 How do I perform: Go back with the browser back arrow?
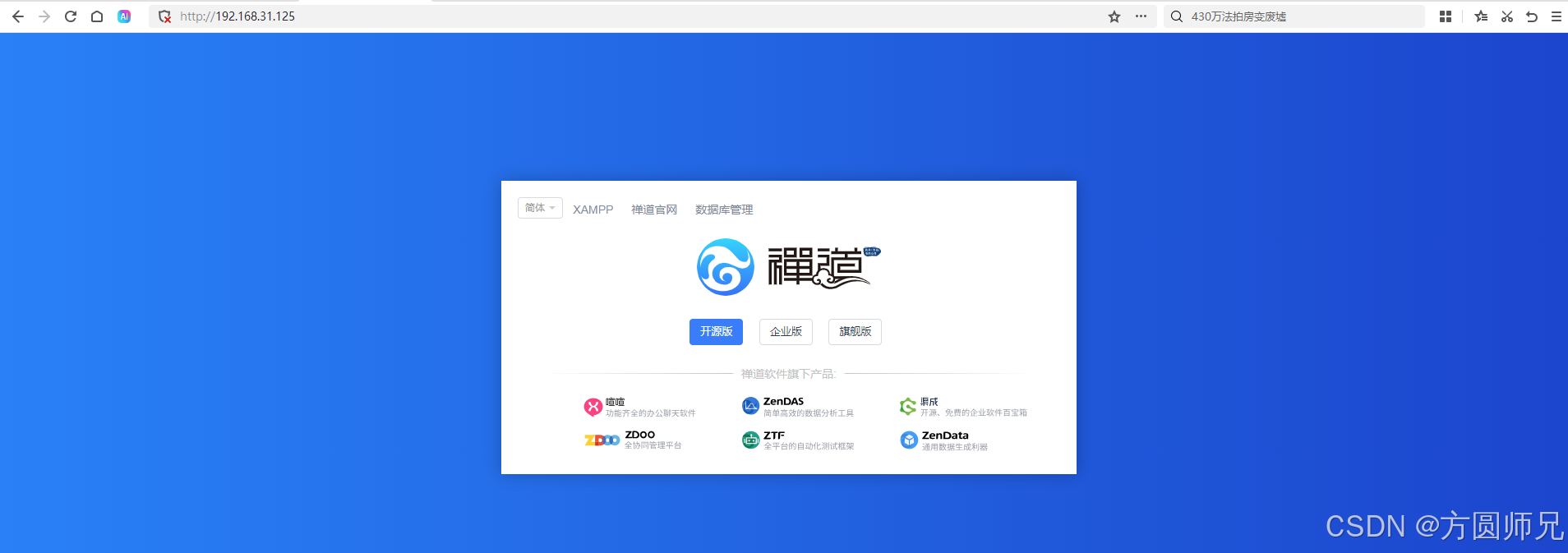pos(18,16)
